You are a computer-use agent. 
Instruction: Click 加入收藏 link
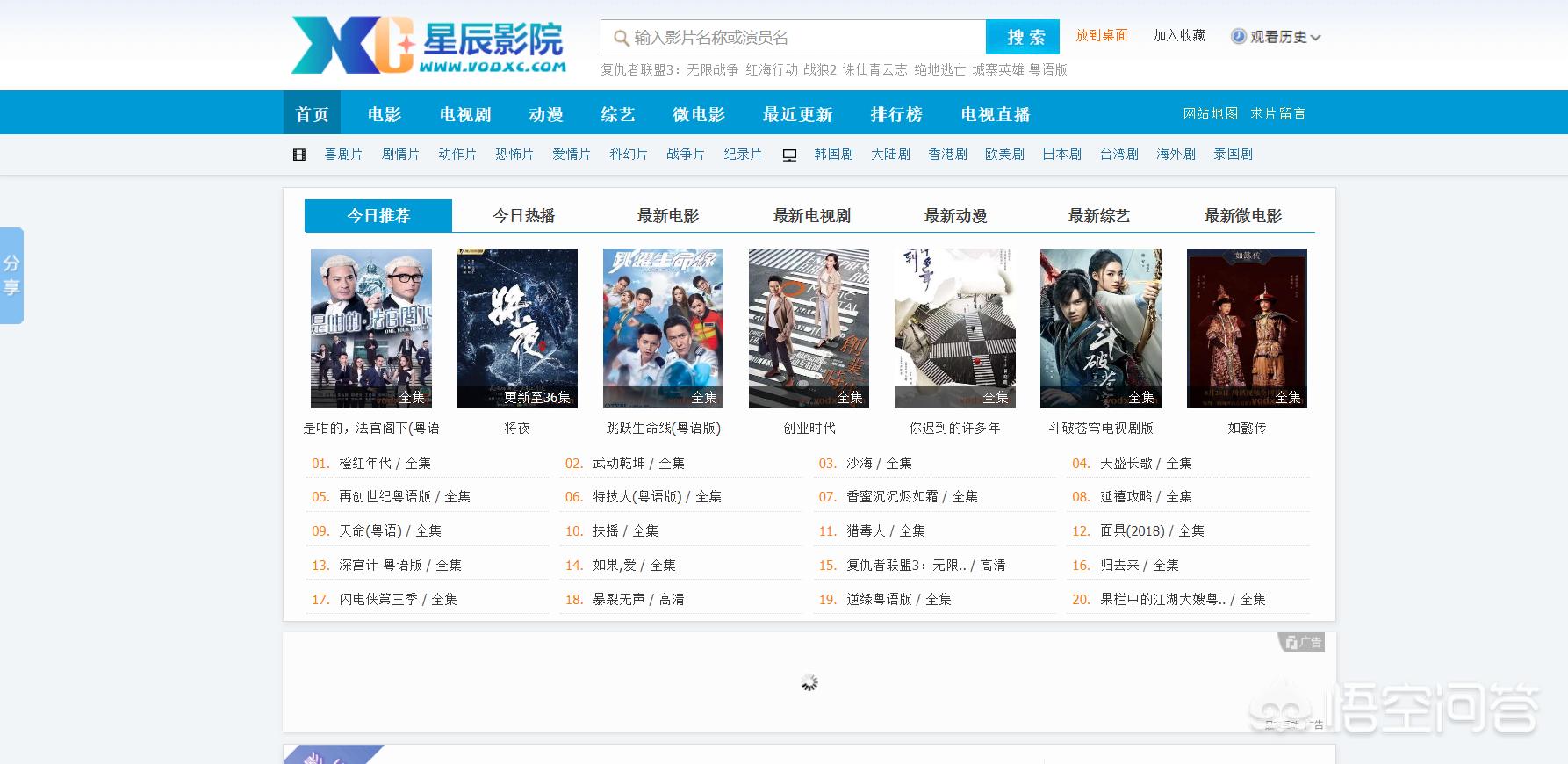click(x=1179, y=35)
